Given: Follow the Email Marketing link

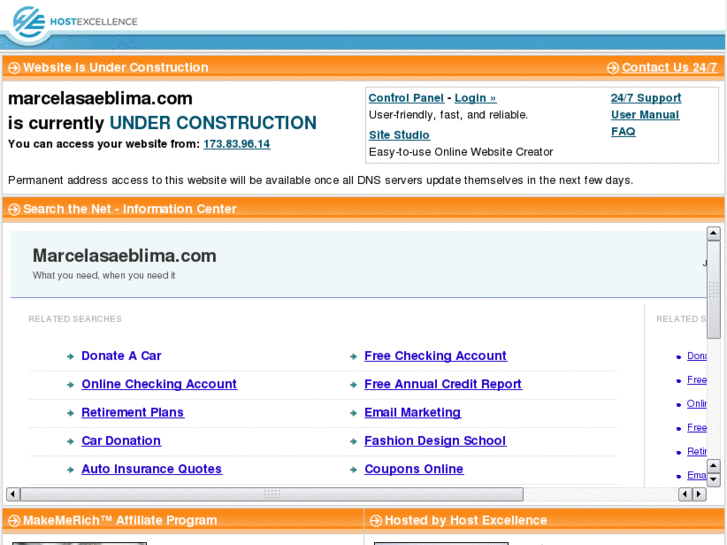Looking at the screenshot, I should [x=412, y=412].
